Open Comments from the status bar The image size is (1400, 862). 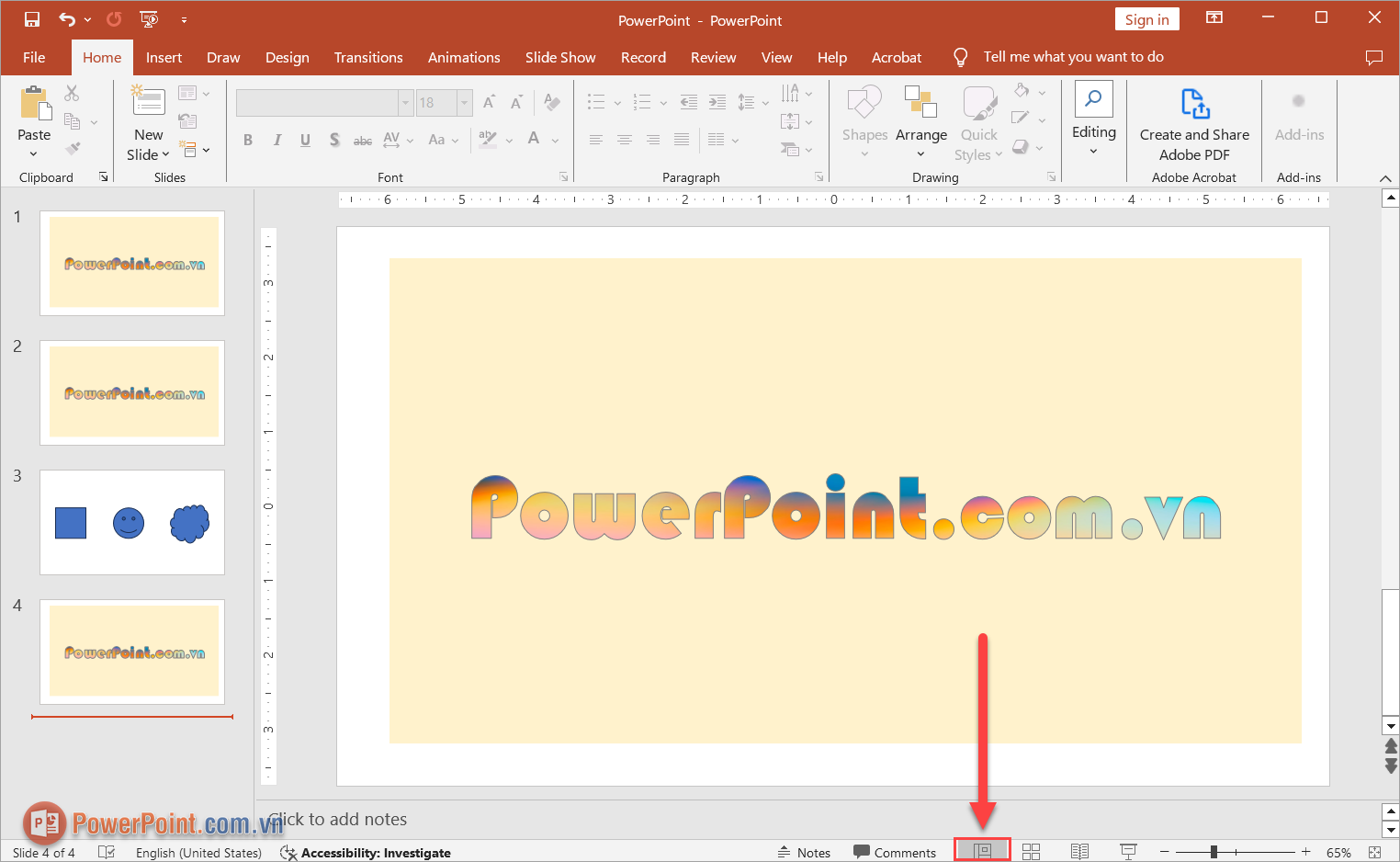click(x=895, y=853)
